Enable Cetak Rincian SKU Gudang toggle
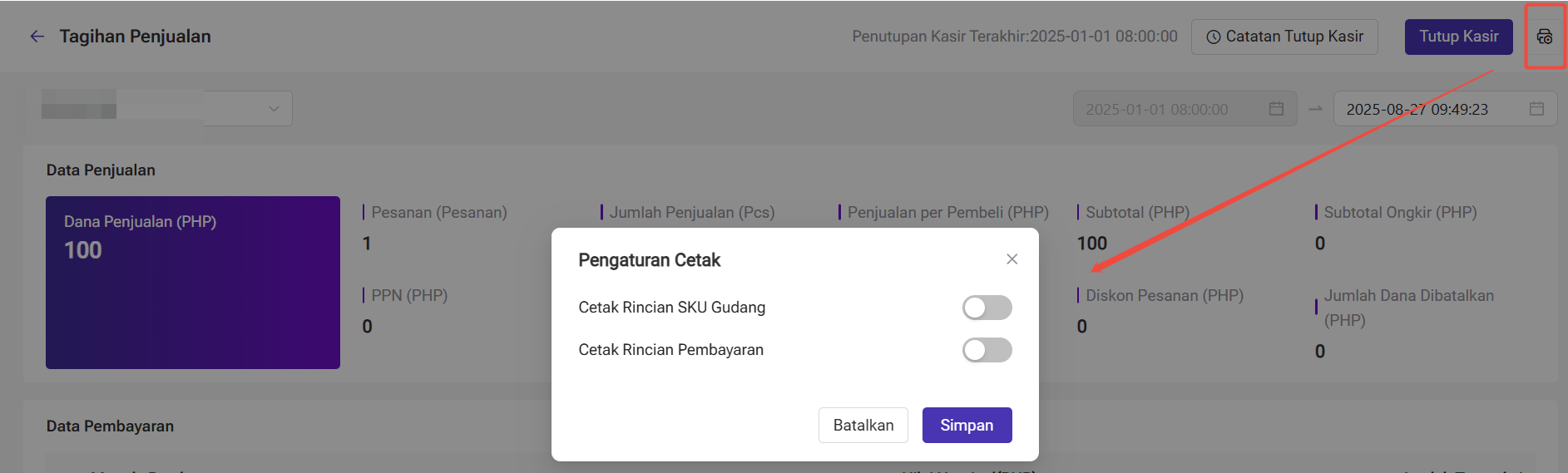Viewport: 1568px width, 473px height. click(x=987, y=308)
